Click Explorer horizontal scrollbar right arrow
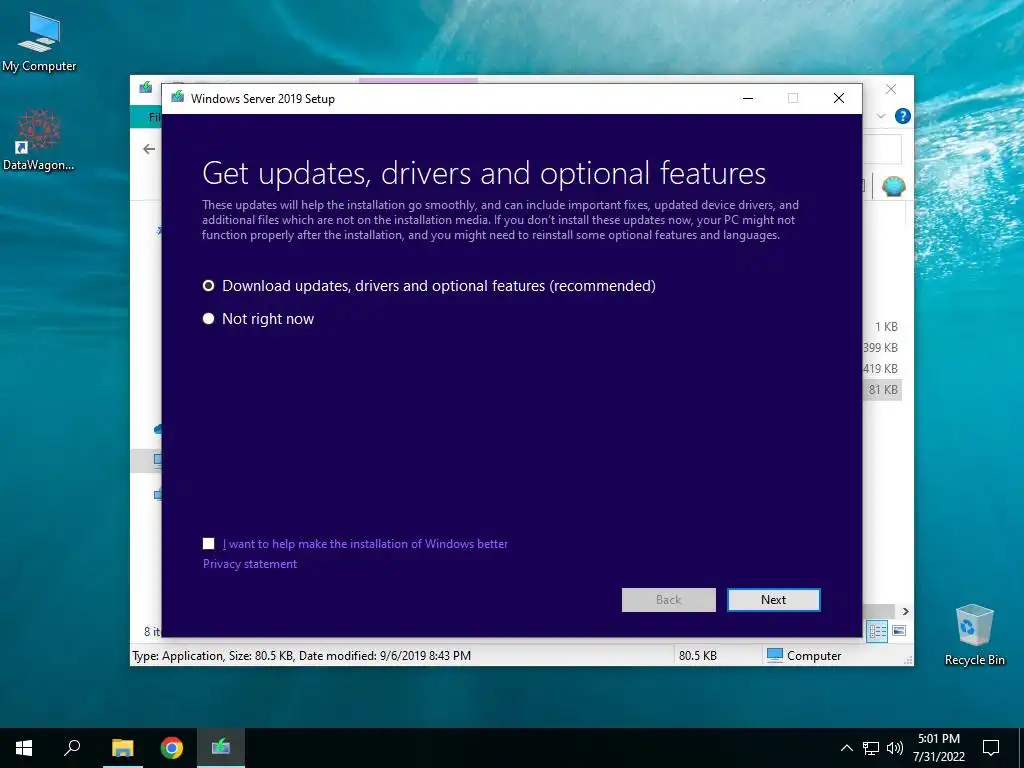Viewport: 1024px width, 768px height. 905,611
